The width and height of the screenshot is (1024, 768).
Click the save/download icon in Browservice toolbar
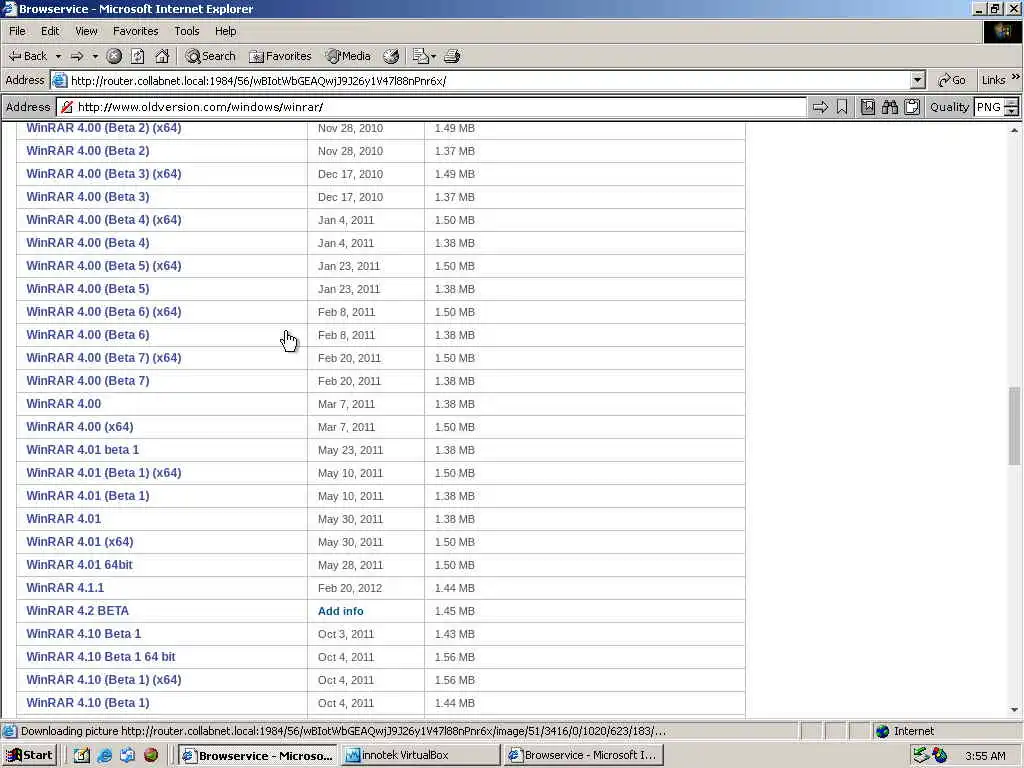coord(867,107)
